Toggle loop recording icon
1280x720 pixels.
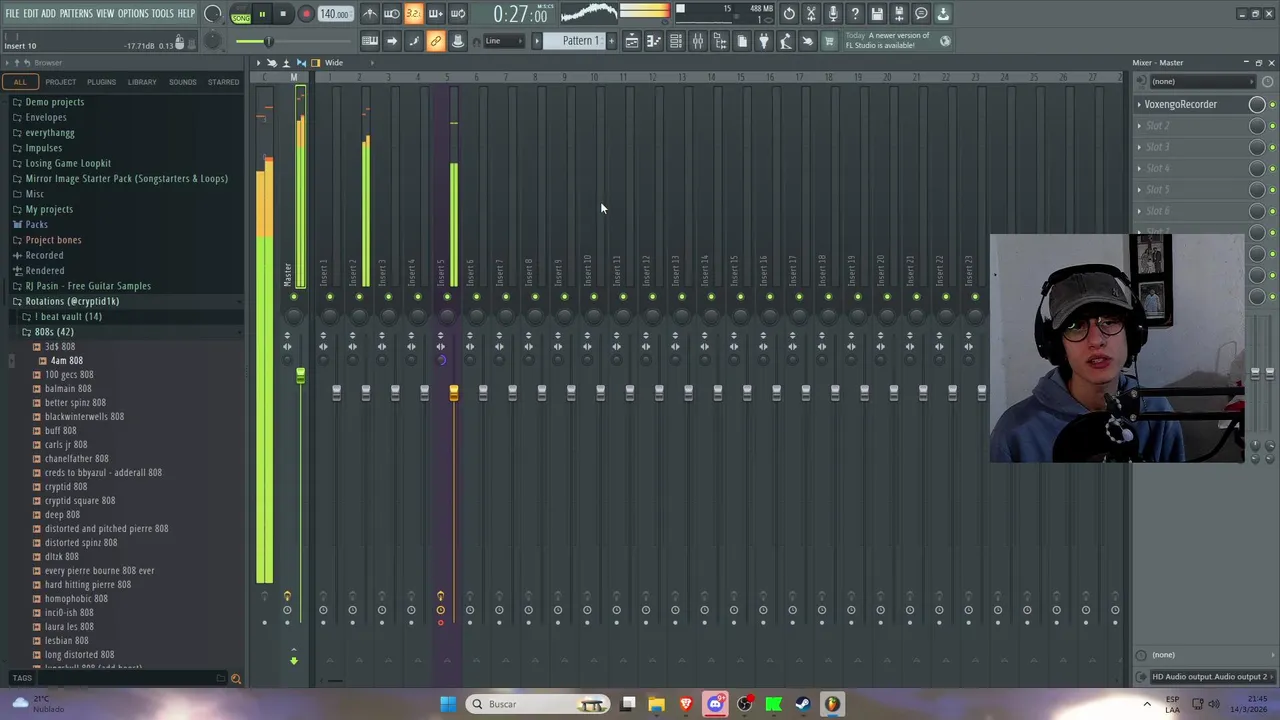tap(457, 14)
